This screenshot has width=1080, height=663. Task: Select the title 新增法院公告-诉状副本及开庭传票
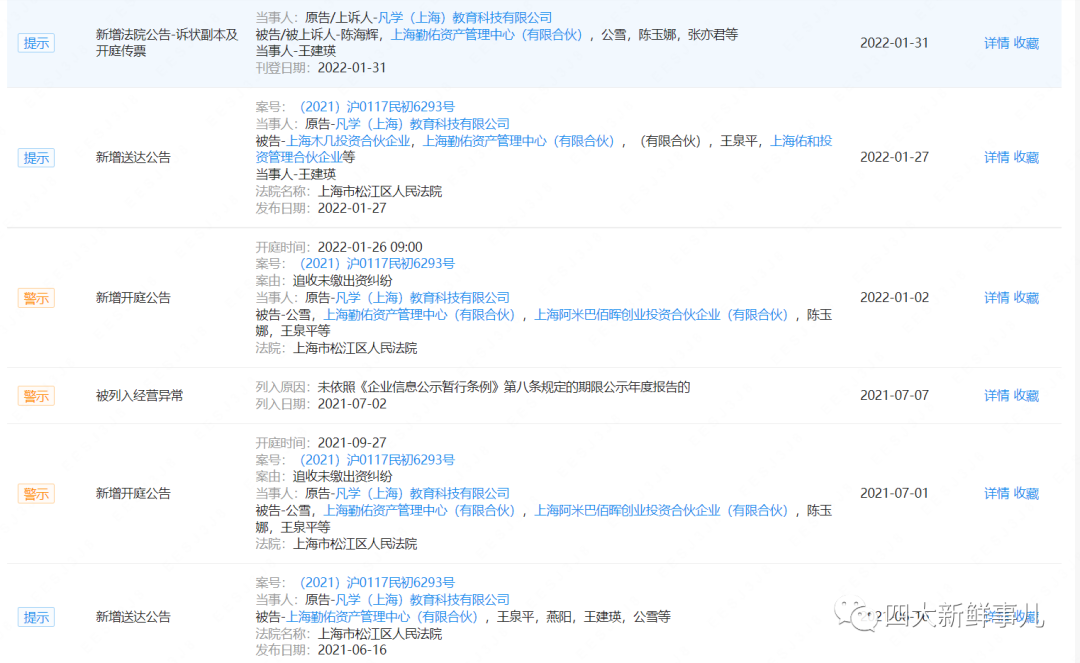167,43
